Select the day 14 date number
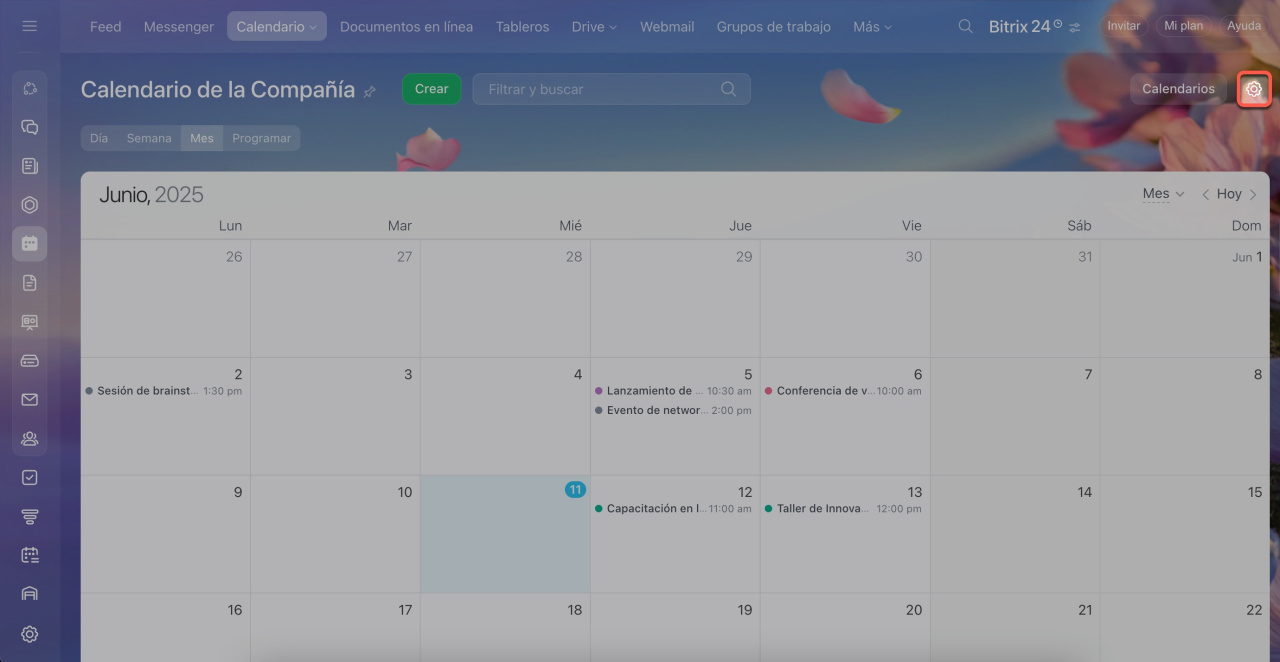Screen dimensions: 1280x662 (1085, 492)
